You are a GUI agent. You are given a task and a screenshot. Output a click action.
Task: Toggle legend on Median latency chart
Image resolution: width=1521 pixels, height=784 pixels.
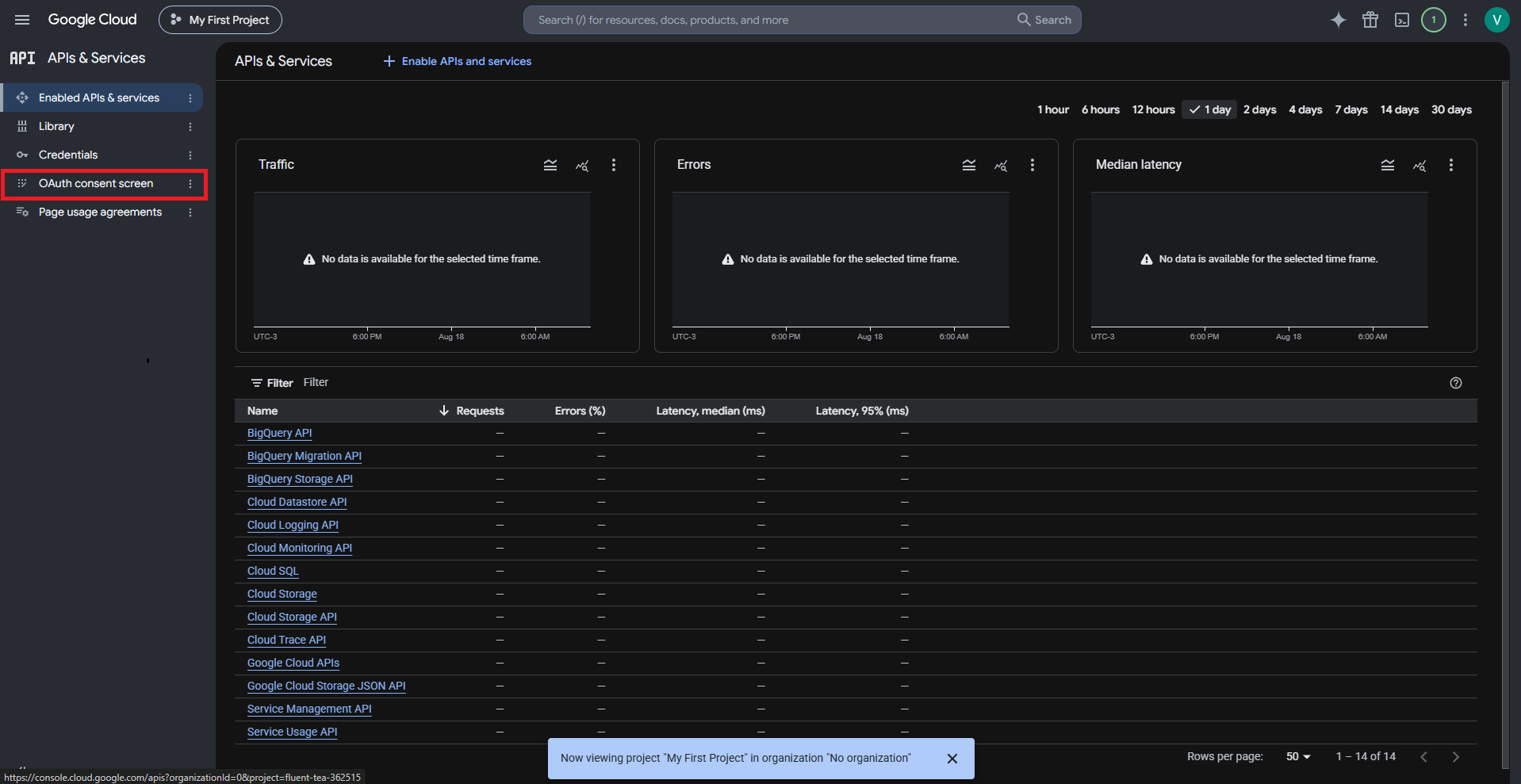point(1388,165)
